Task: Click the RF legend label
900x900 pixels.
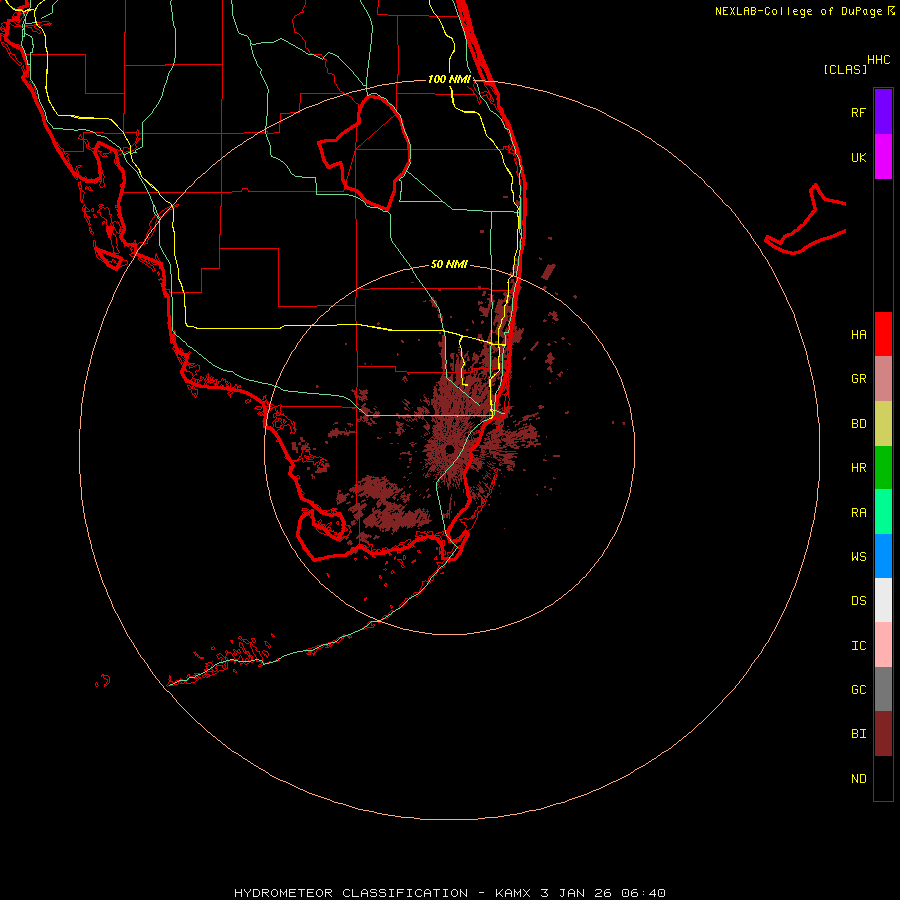Action: point(858,113)
